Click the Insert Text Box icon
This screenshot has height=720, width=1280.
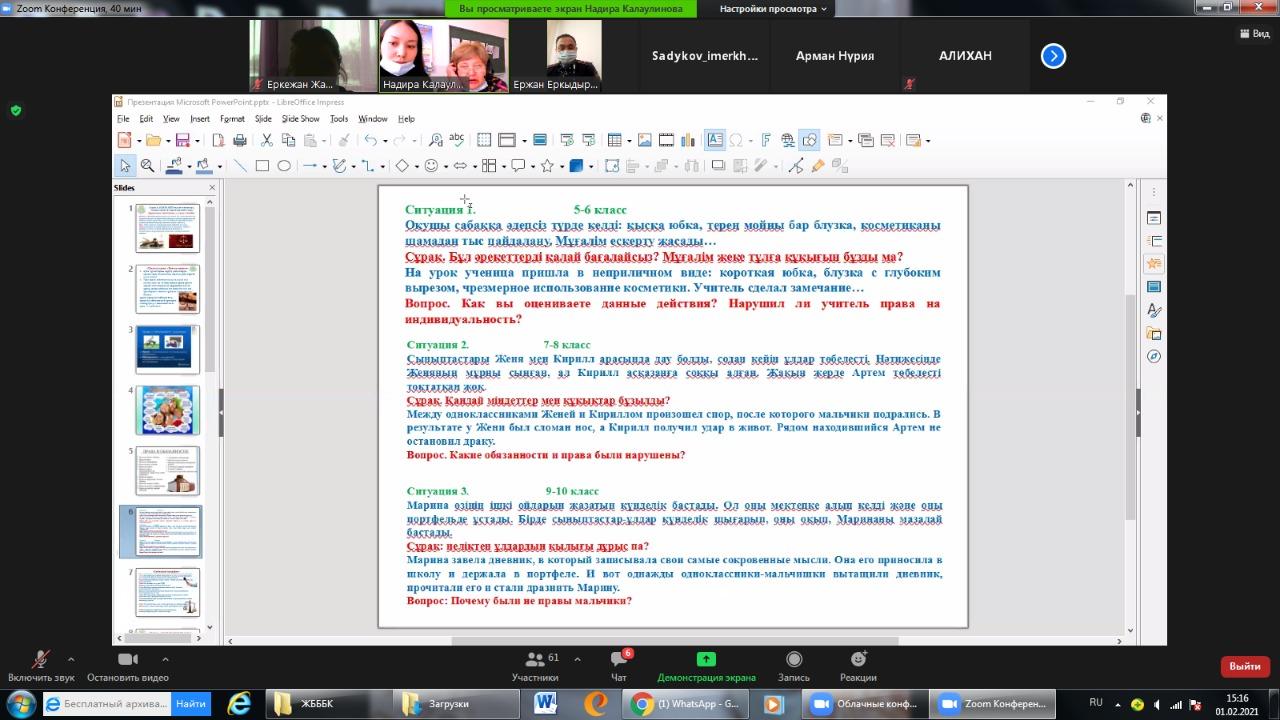click(x=715, y=141)
